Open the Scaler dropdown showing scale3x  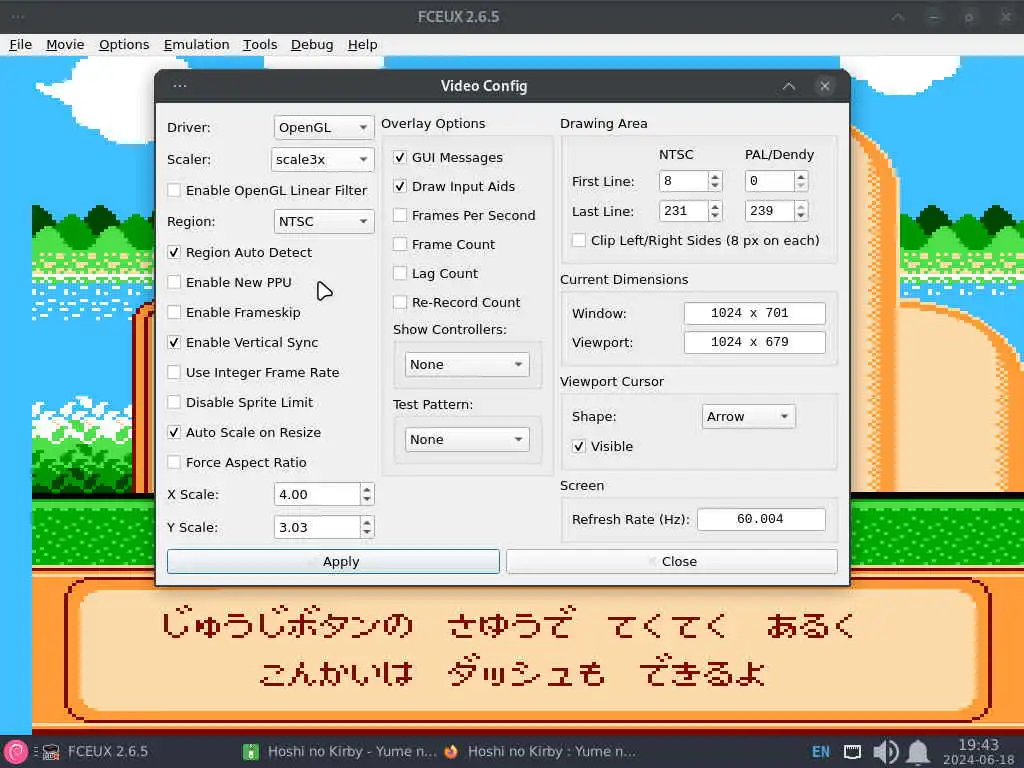pyautogui.click(x=322, y=159)
